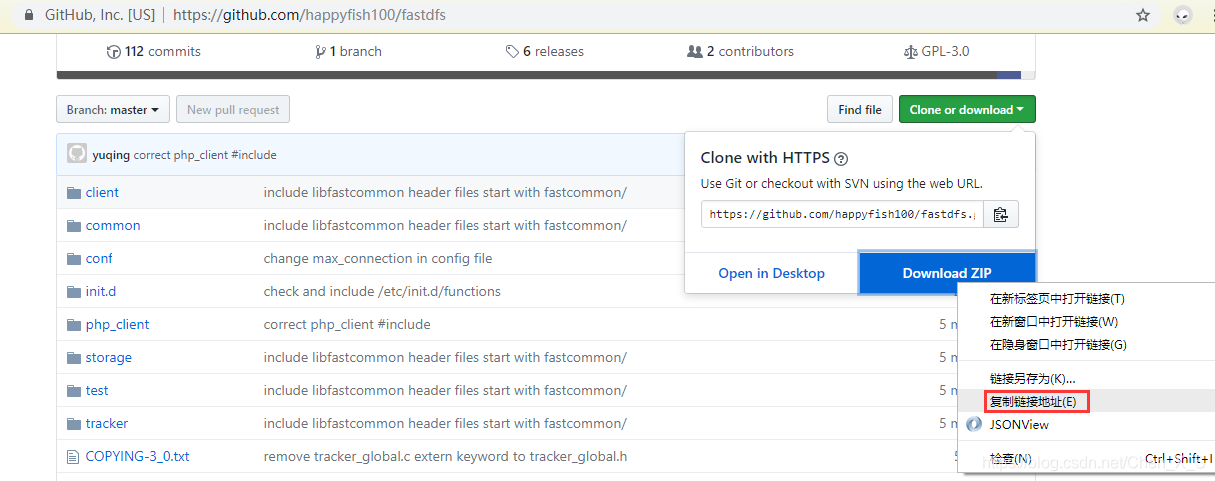Click the COPYING-3_0.txt file icon

point(72,457)
